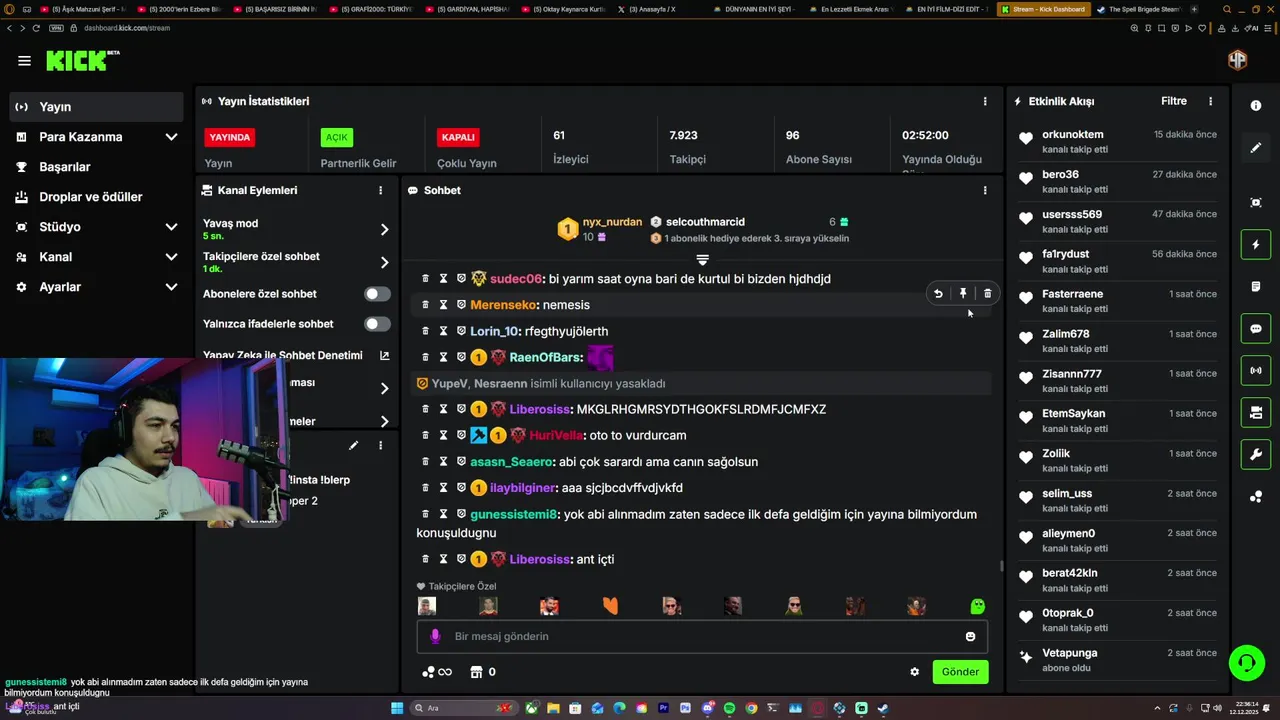Expand the Stüdyo sidebar section
Viewport: 1280px width, 720px height.
(171, 227)
